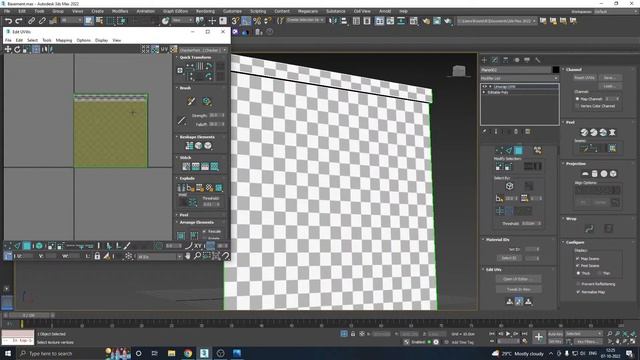Open the Mapping menu in Edit UVWs

click(64, 40)
